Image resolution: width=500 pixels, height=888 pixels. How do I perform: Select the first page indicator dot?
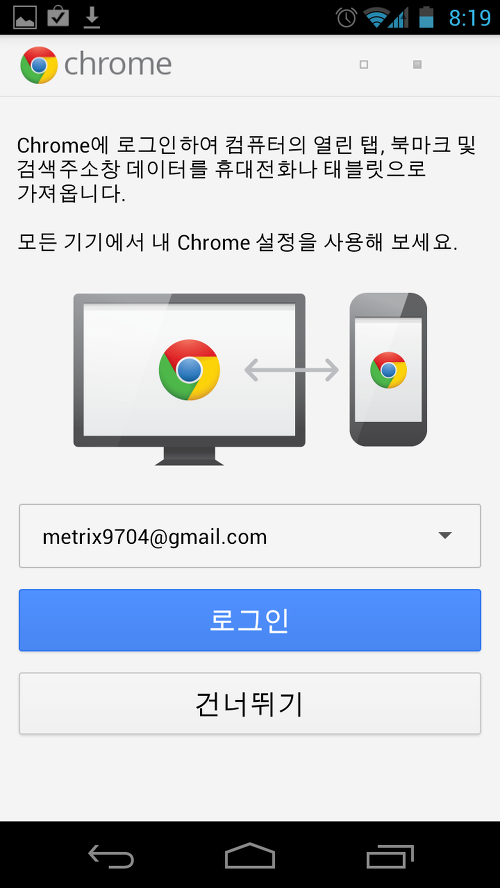364,65
